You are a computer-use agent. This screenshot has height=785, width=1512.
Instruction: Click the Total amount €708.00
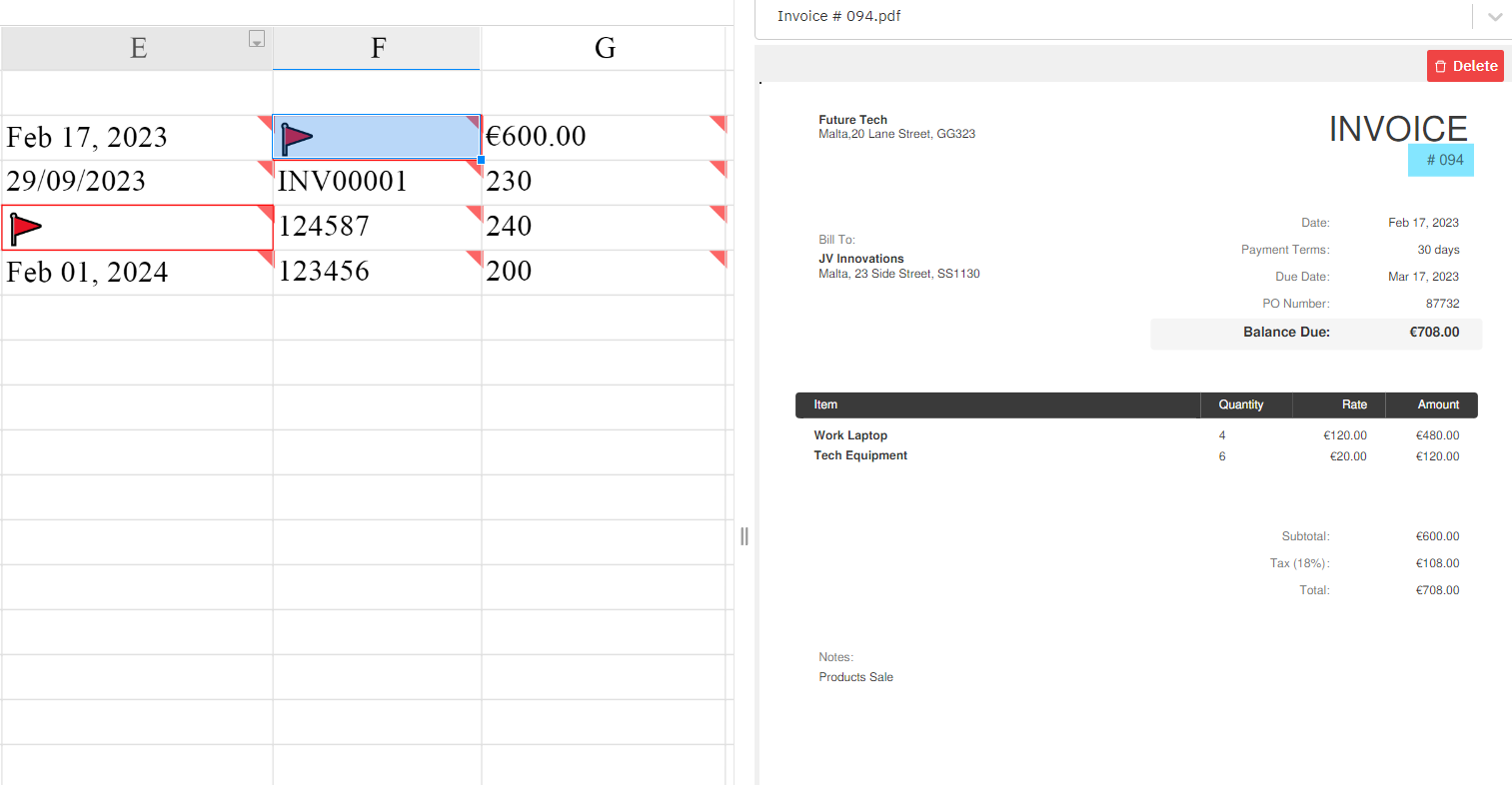click(1437, 590)
